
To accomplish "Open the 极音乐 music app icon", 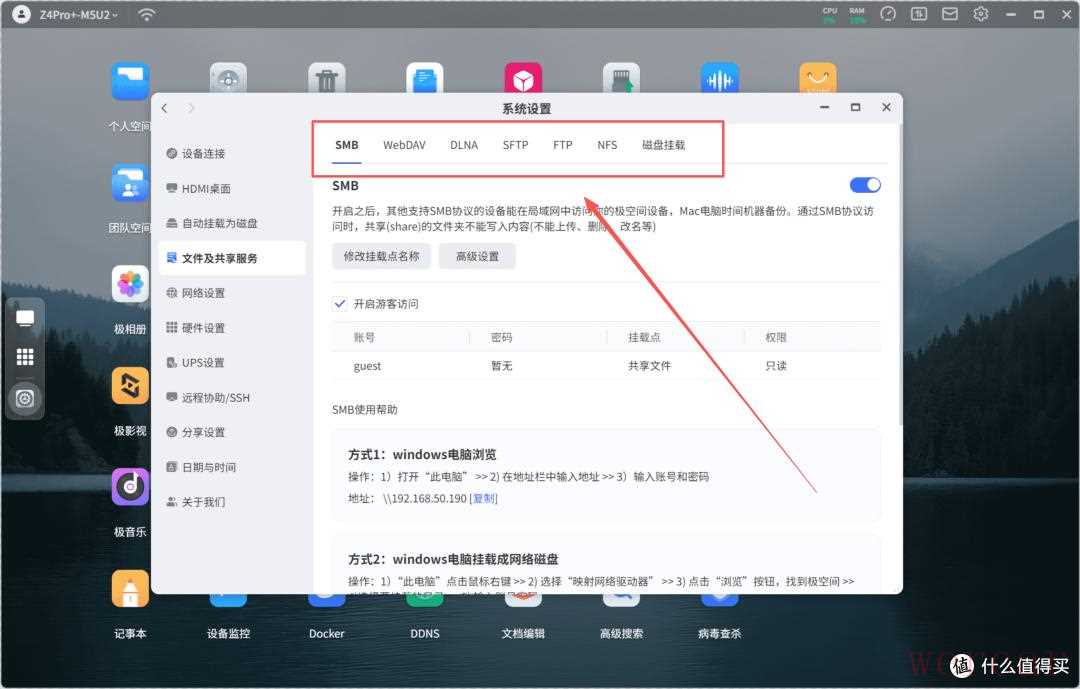I will coord(130,487).
